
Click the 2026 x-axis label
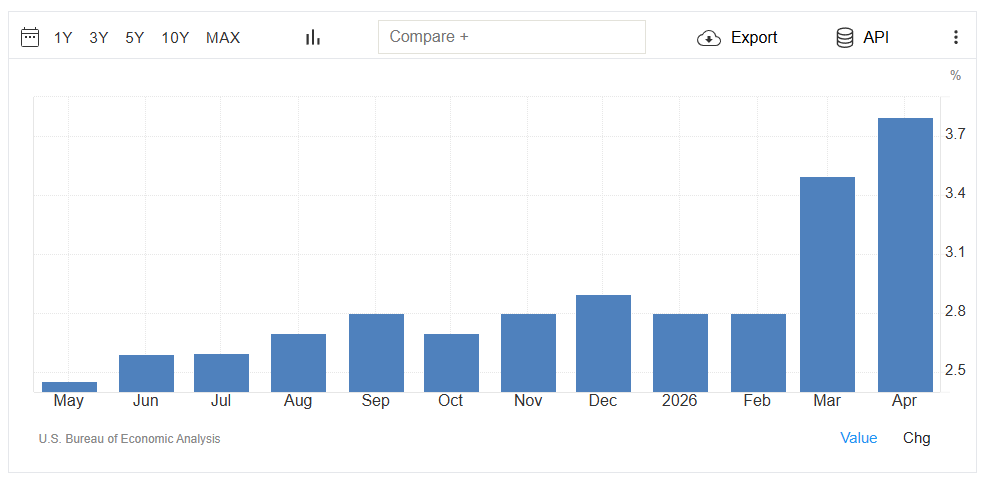(679, 401)
